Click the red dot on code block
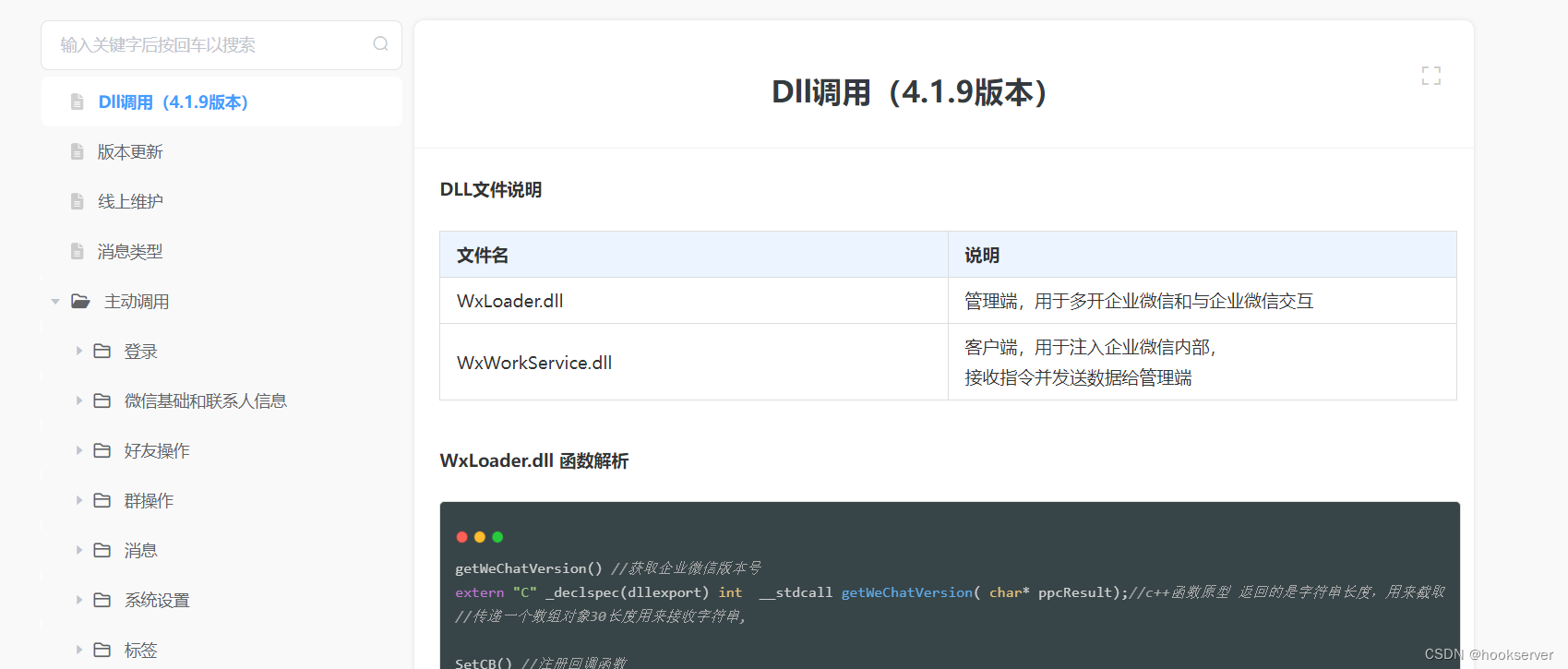The image size is (1568, 669). [461, 537]
